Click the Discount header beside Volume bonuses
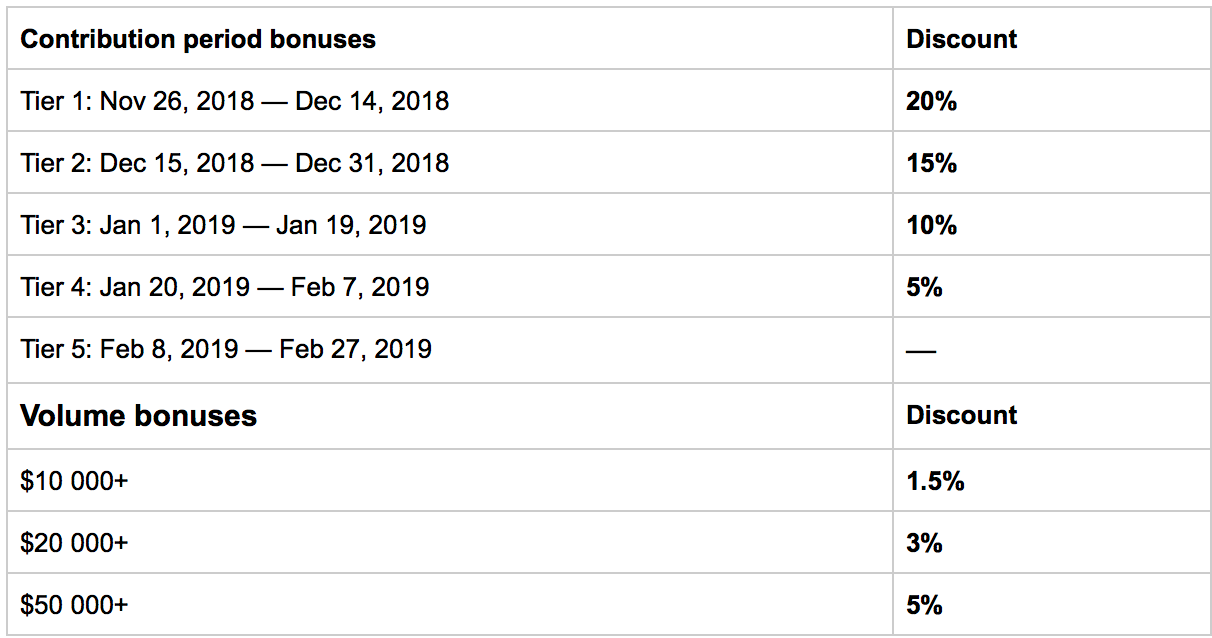1212x638 pixels. (961, 415)
